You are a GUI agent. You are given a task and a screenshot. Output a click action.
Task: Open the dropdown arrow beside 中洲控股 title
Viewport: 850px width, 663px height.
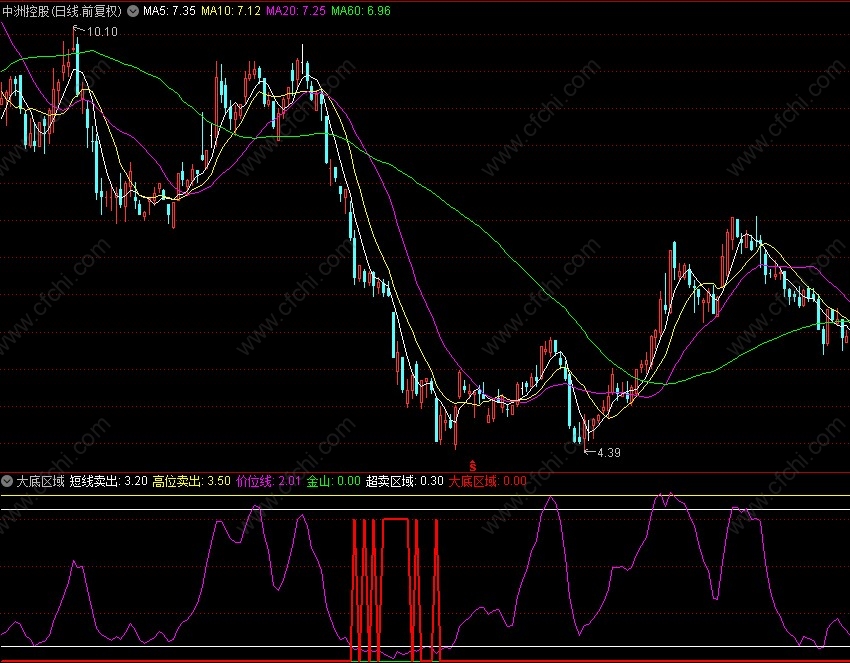133,11
